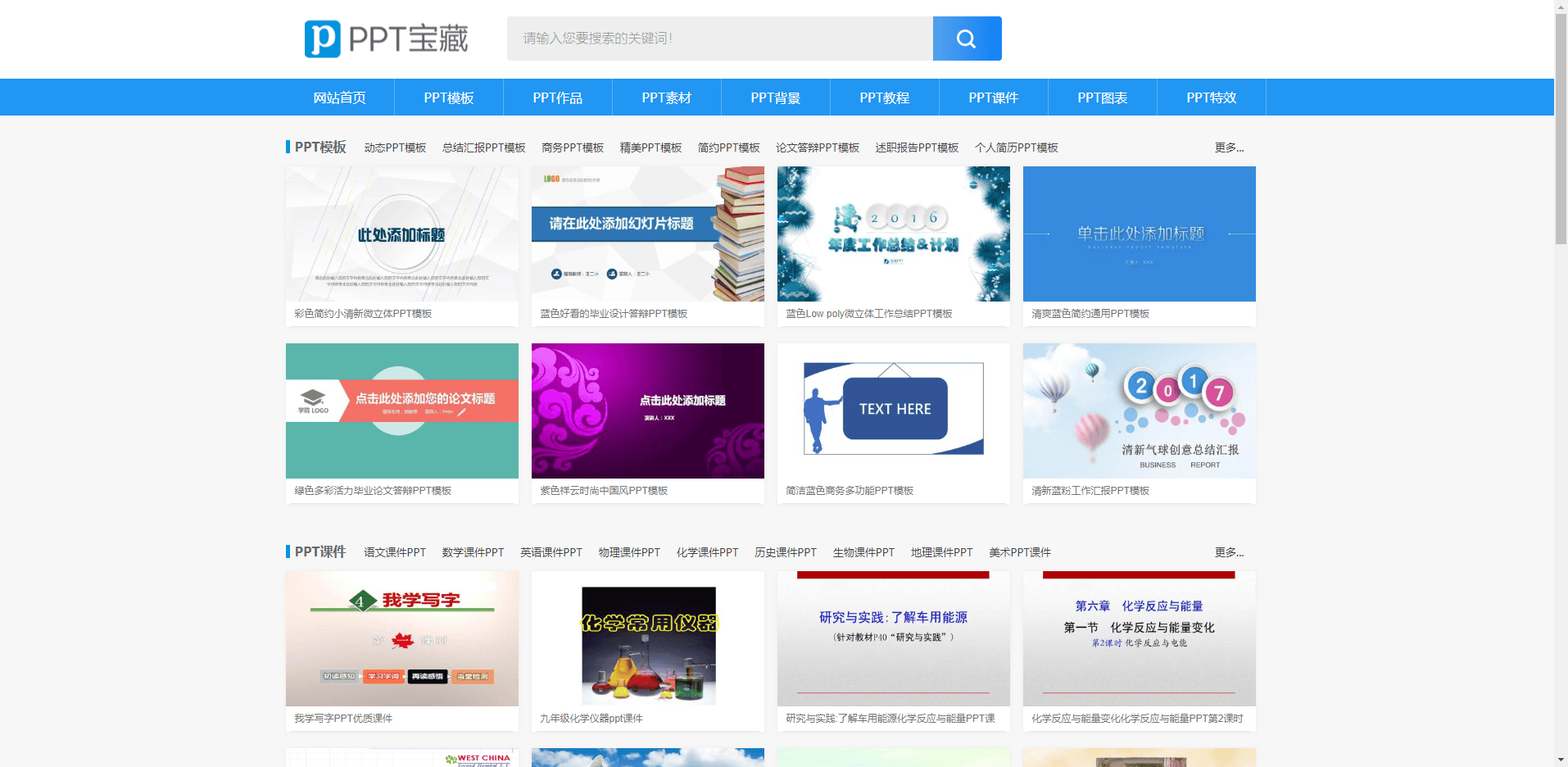Expand more PPT课件 items with 更多
Viewport: 1568px width, 767px height.
coord(1228,552)
